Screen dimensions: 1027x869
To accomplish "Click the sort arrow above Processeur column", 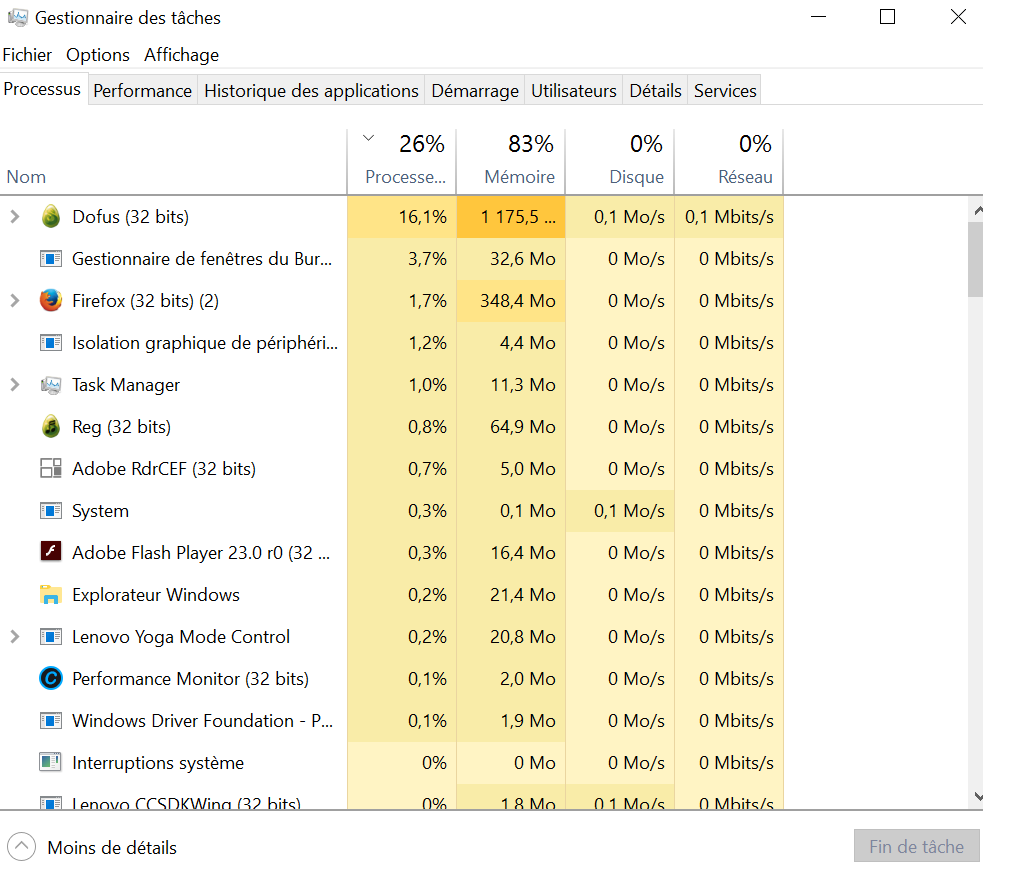I will click(369, 138).
